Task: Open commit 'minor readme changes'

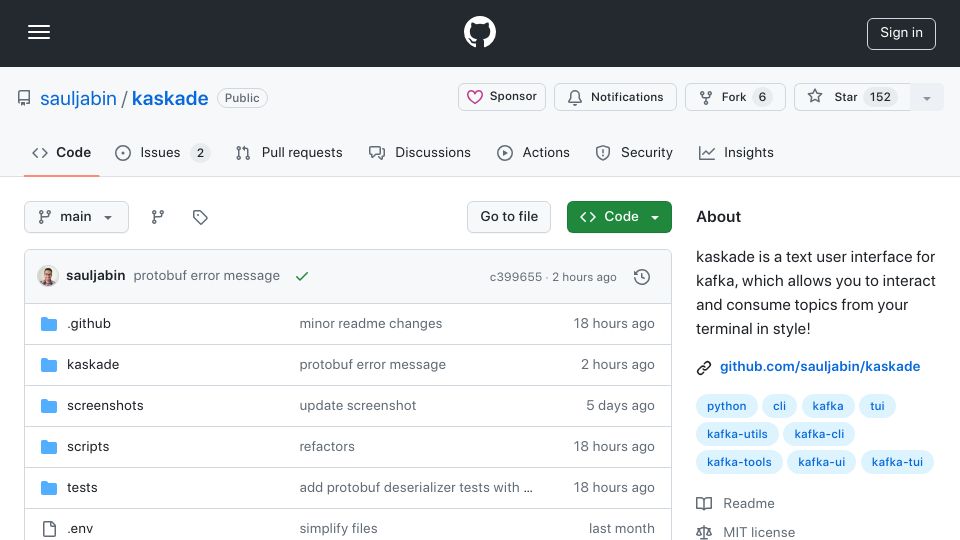Action: (370, 323)
